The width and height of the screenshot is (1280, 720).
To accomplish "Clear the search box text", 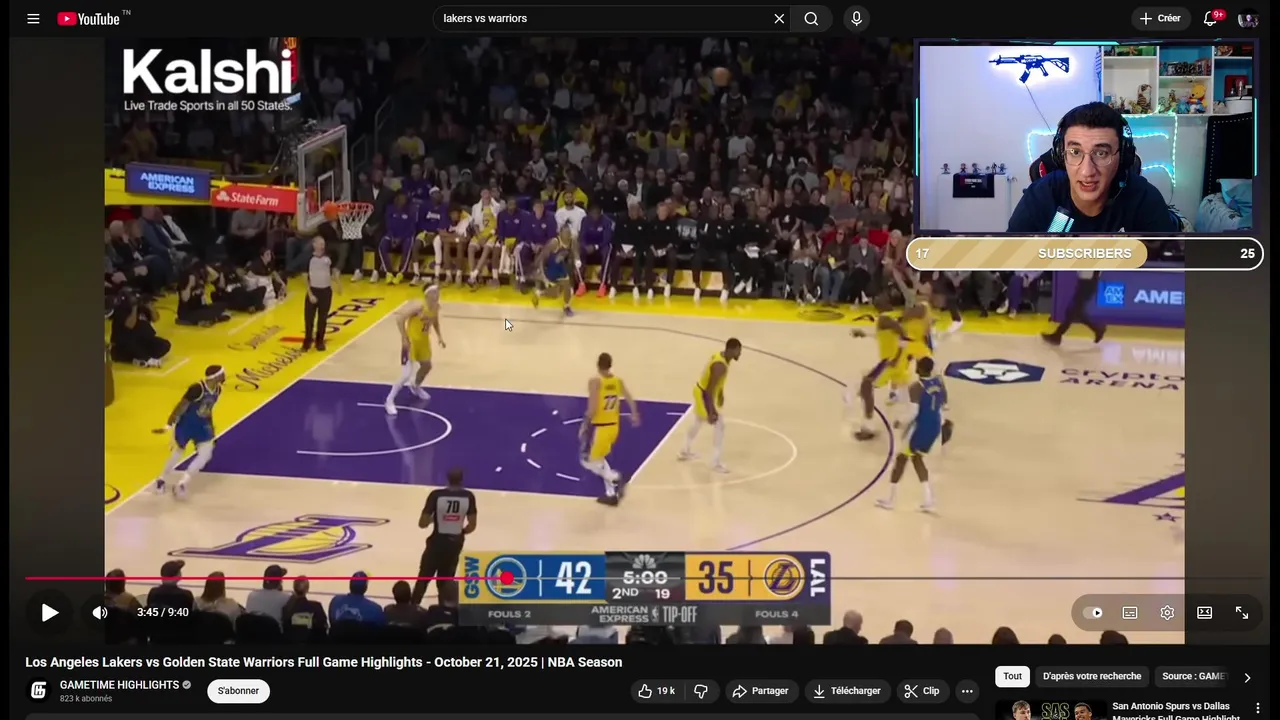I will [779, 18].
